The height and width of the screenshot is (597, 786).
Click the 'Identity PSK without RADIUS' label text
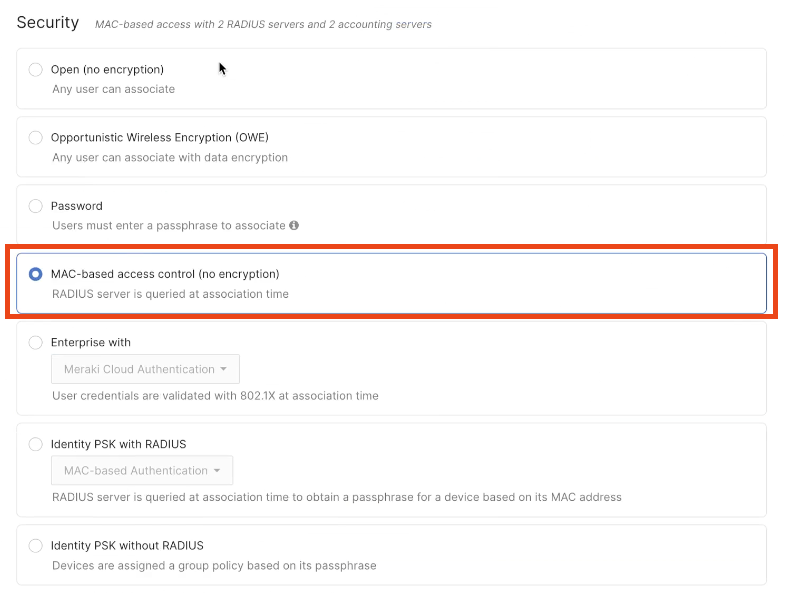pyautogui.click(x=127, y=546)
